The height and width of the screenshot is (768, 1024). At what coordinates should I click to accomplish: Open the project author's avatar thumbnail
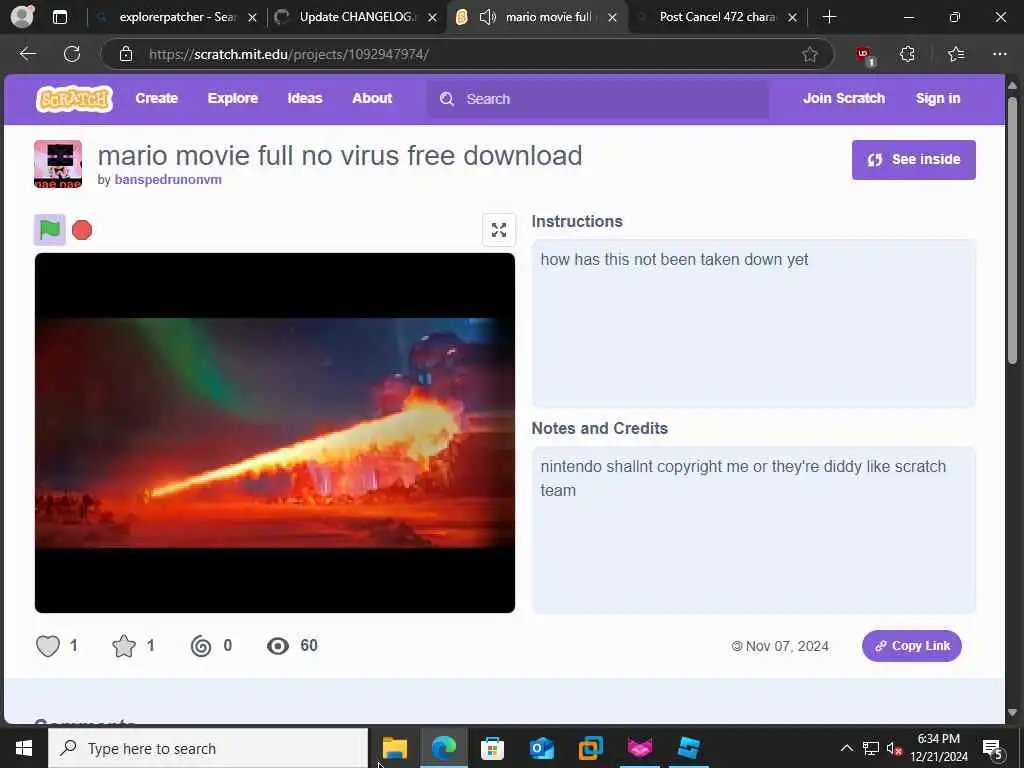tap(58, 164)
